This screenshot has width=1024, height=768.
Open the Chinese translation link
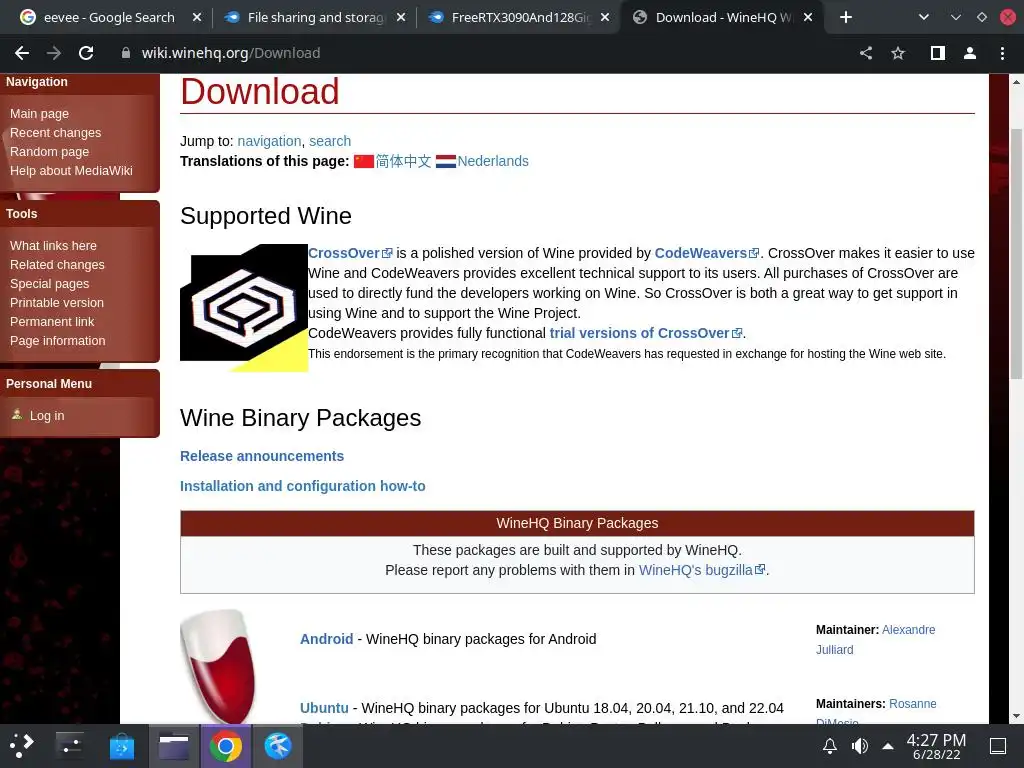click(x=403, y=161)
